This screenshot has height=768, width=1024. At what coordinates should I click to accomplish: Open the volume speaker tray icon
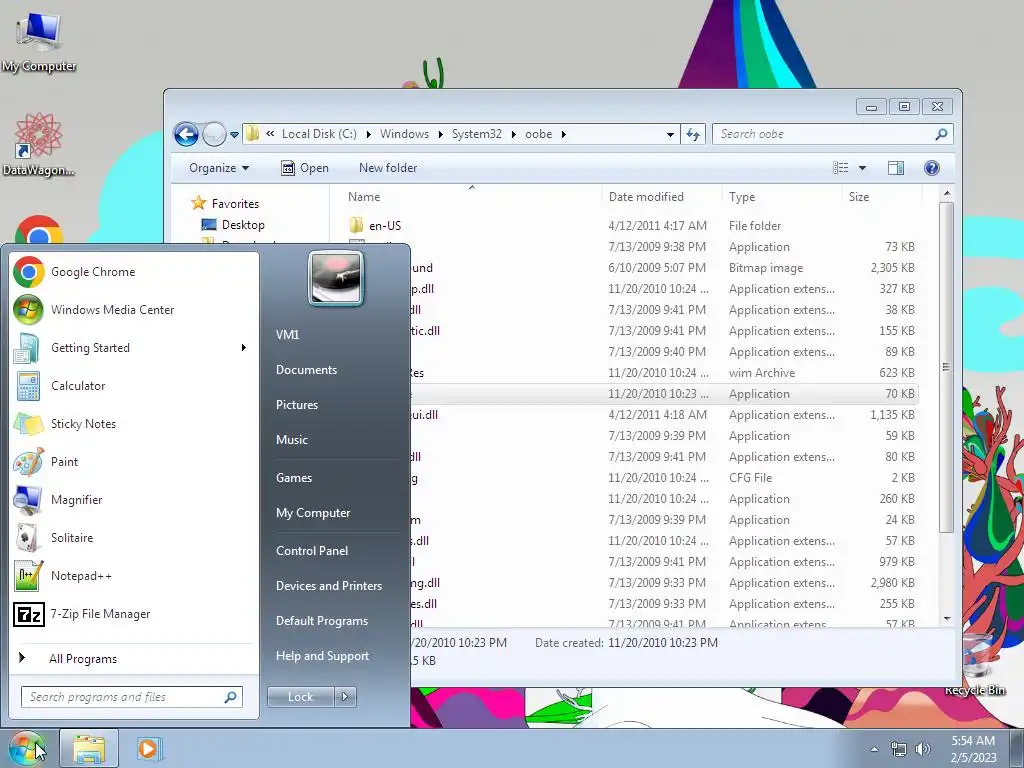923,749
